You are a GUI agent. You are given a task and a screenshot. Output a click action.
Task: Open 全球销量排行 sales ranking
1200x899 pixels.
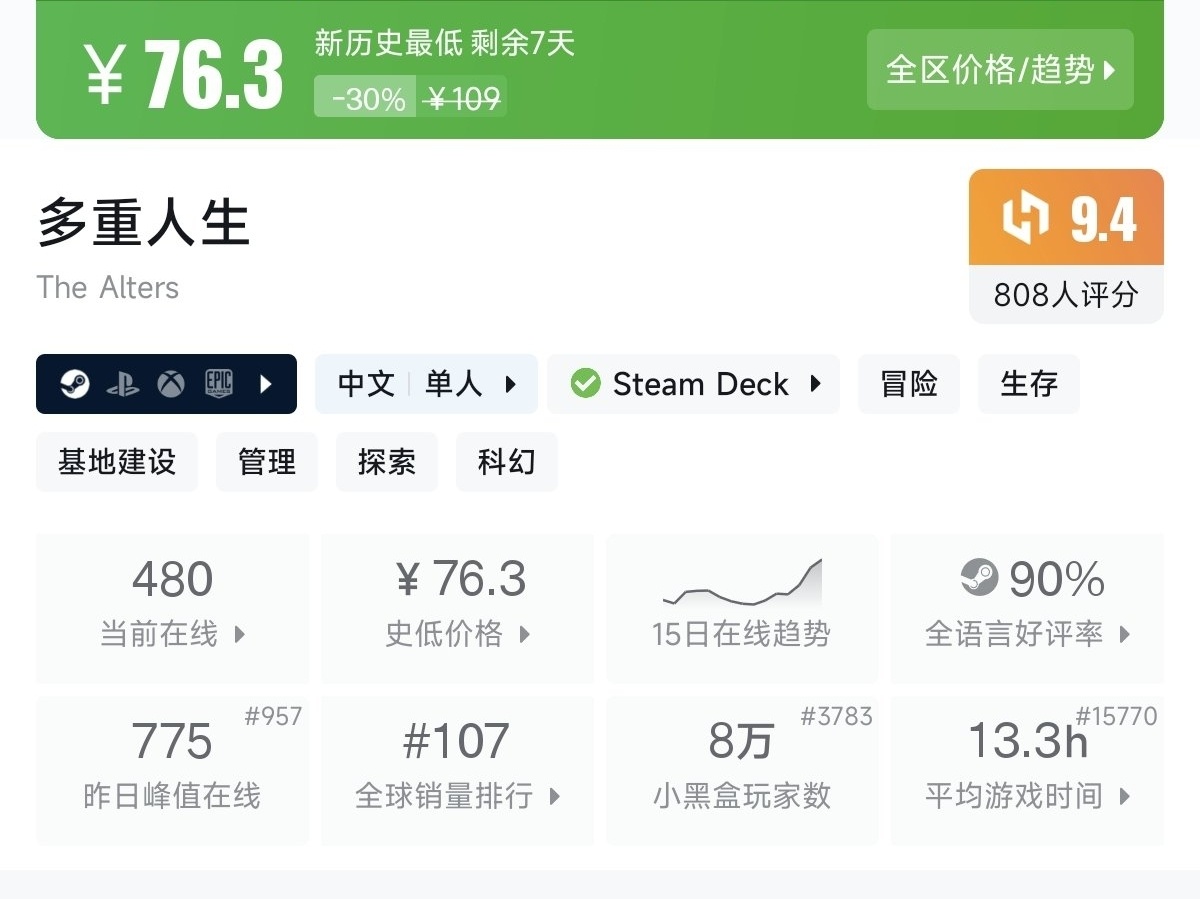458,770
